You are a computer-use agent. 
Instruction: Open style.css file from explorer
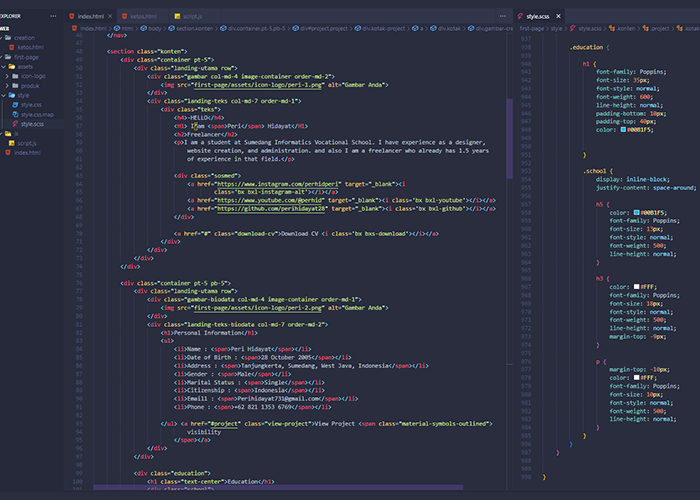point(31,104)
